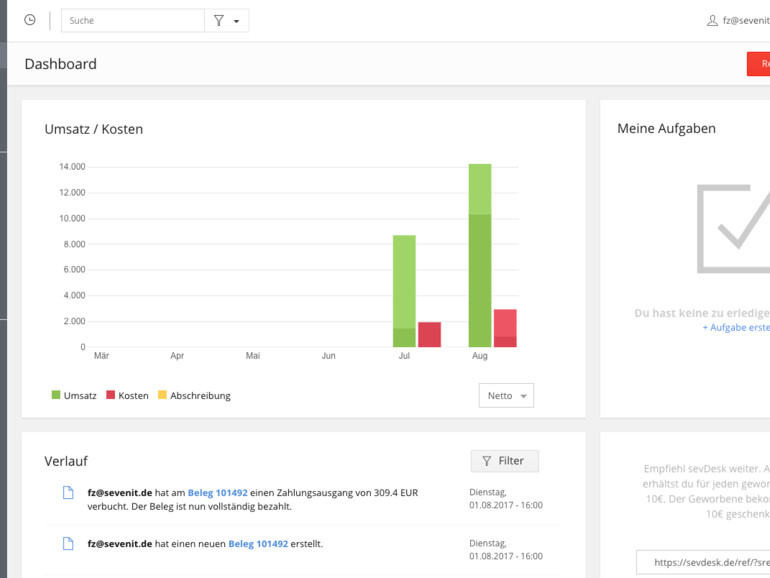Click the large checkmark tasks placeholder icon
The image size is (770, 578).
(x=734, y=228)
